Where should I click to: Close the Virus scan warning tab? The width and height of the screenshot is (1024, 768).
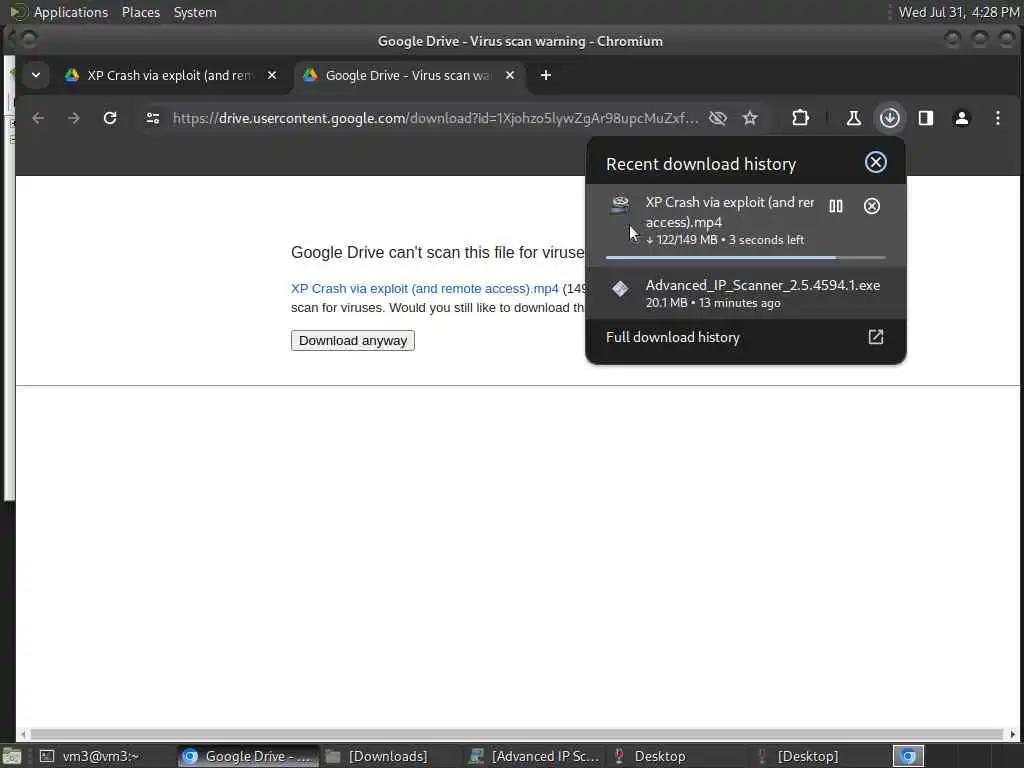coord(510,75)
